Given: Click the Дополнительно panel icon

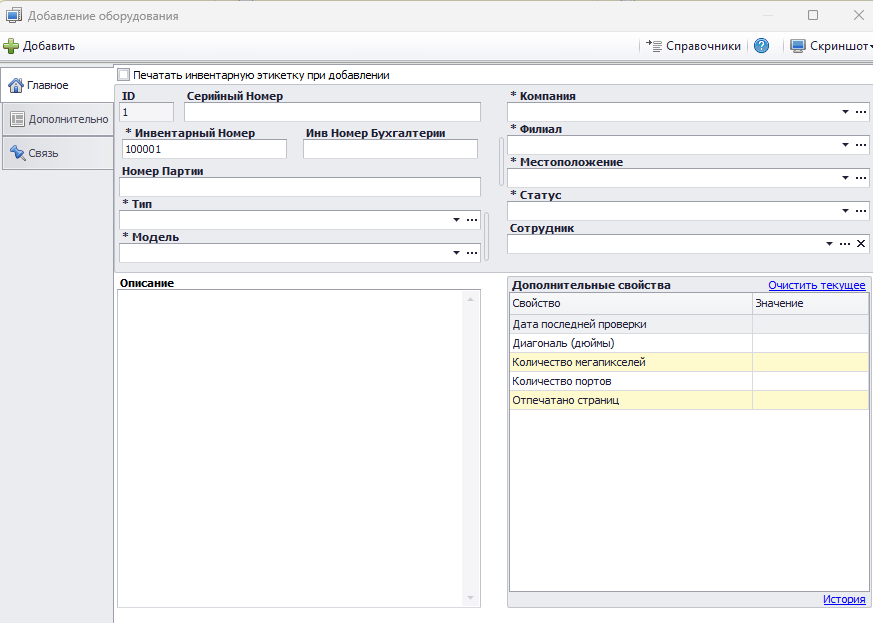Looking at the screenshot, I should pos(18,119).
